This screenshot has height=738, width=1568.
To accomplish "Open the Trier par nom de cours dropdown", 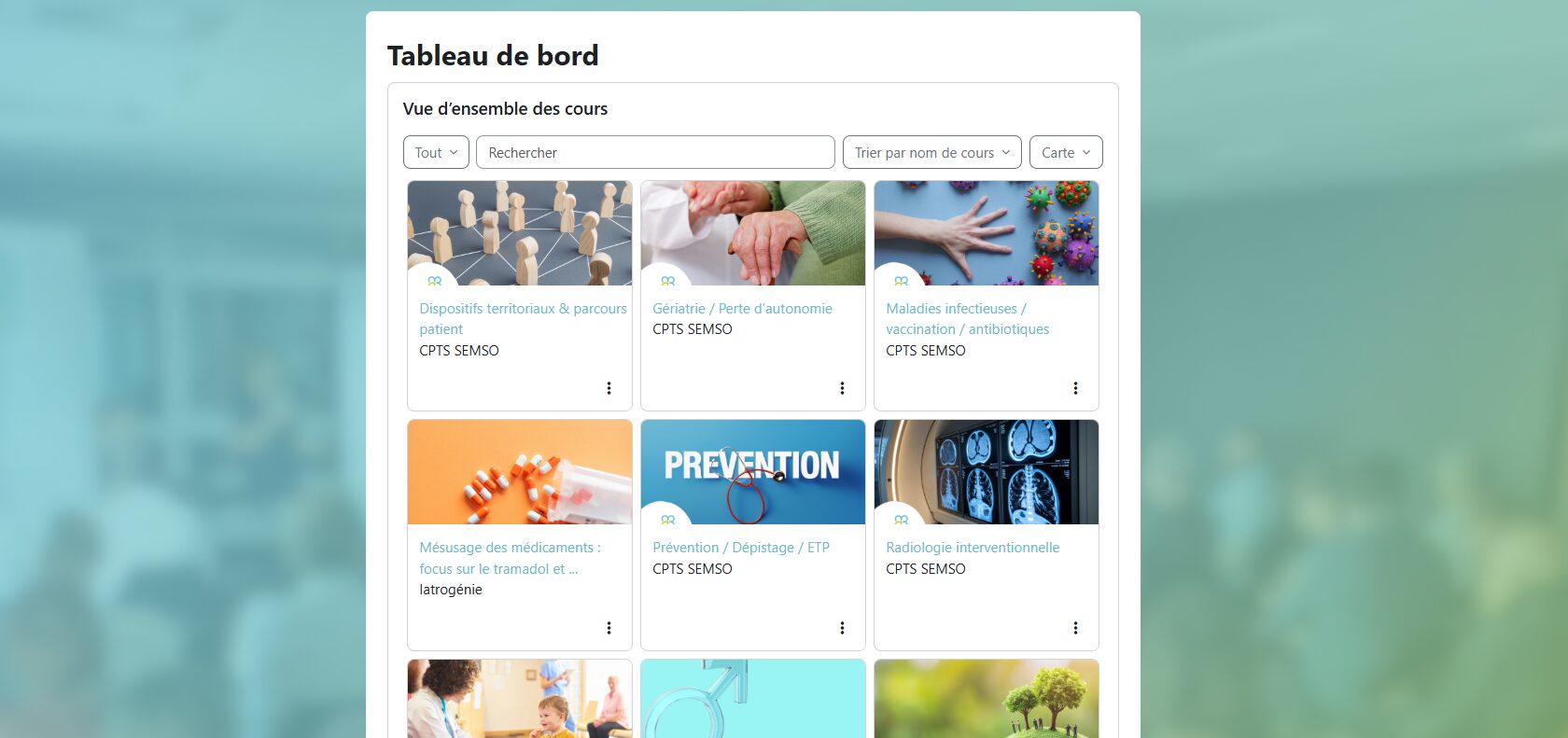I will coord(932,152).
